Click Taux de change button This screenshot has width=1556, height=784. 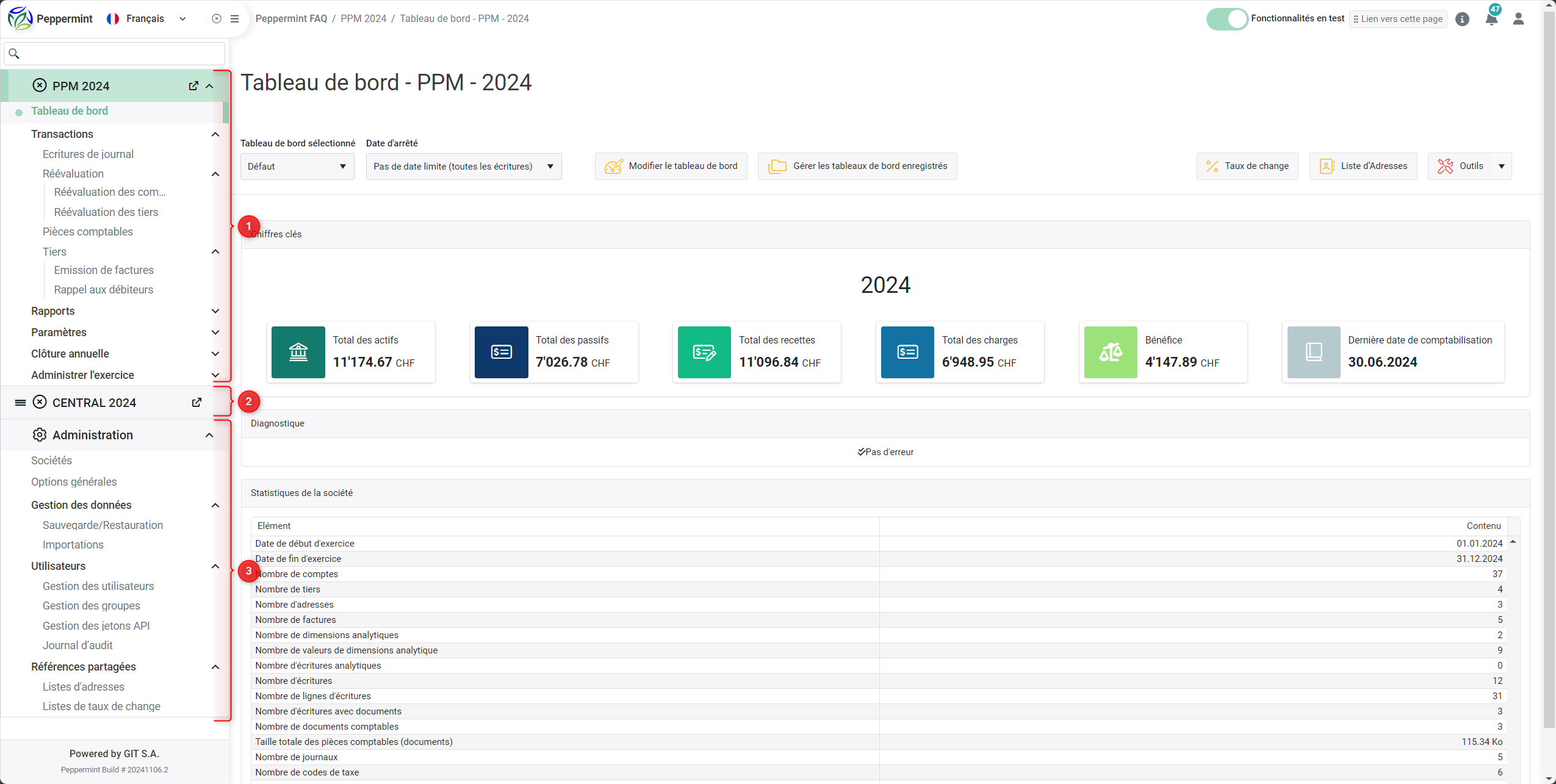tap(1247, 167)
